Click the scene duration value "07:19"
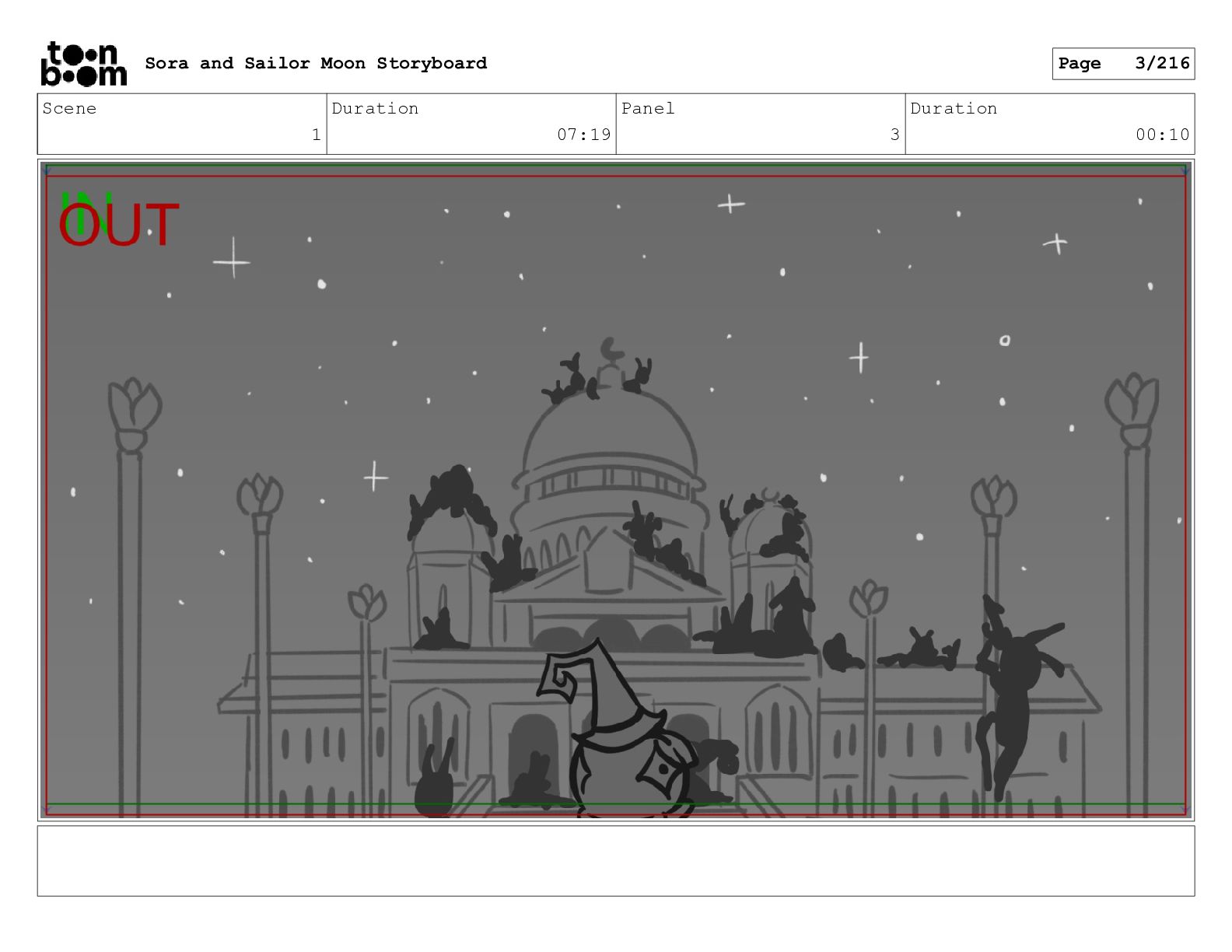Image resolution: width=1232 pixels, height=952 pixels. click(583, 135)
